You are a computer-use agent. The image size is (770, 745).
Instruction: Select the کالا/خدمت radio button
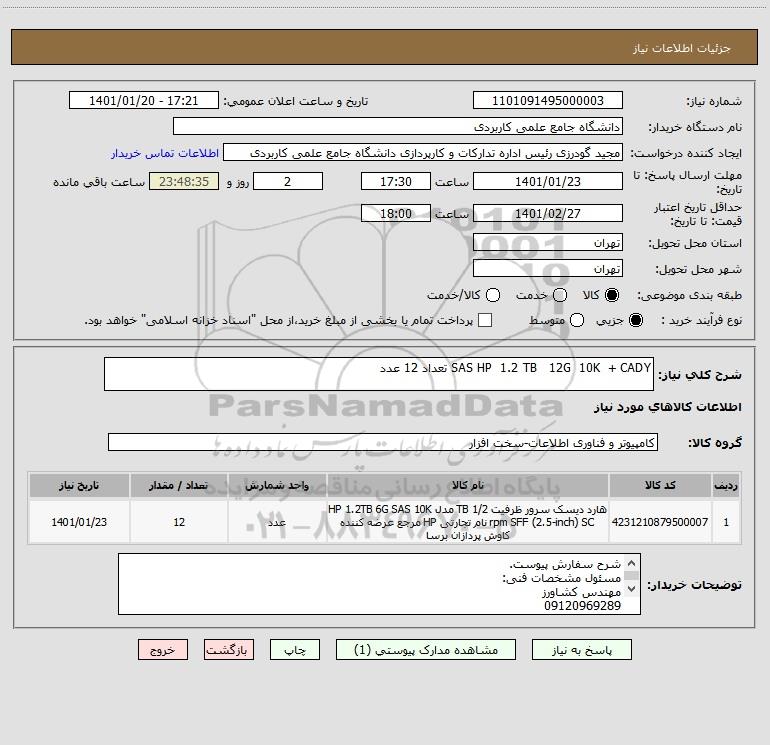[493, 295]
